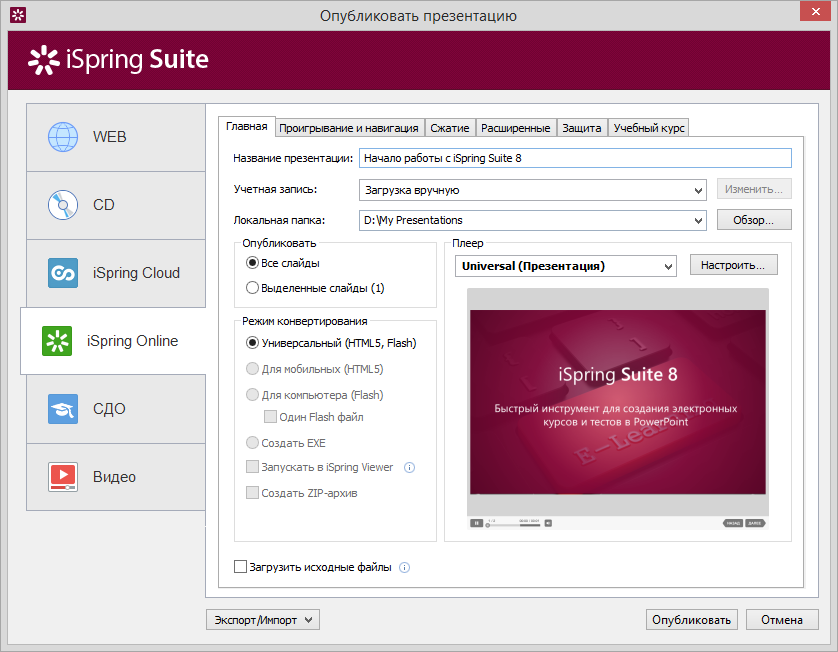Select the Видео play icon

63,477
